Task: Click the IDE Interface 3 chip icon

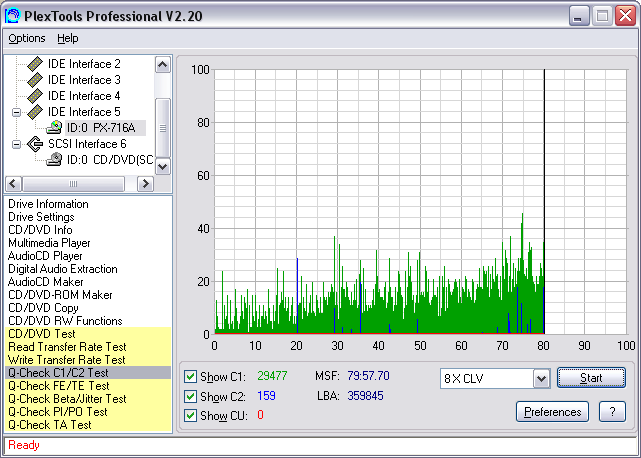Action: coord(35,80)
